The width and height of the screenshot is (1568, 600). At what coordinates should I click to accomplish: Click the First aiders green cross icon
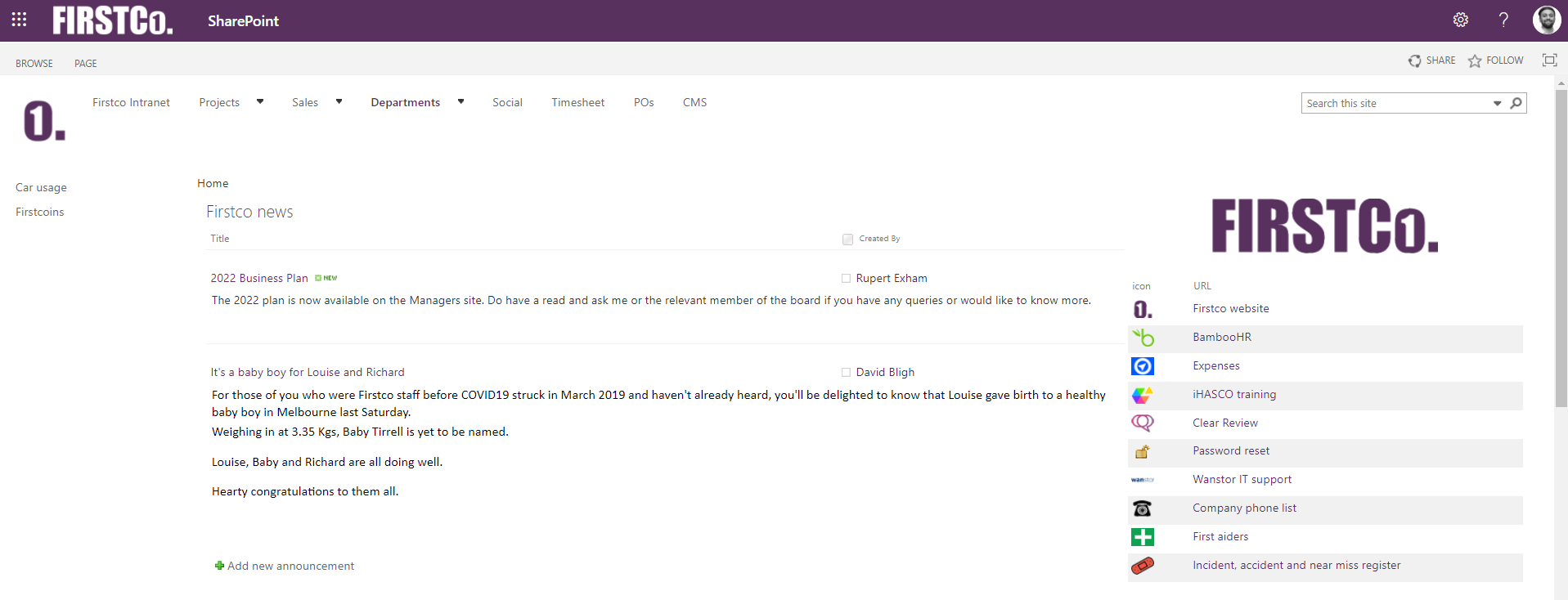click(x=1143, y=537)
